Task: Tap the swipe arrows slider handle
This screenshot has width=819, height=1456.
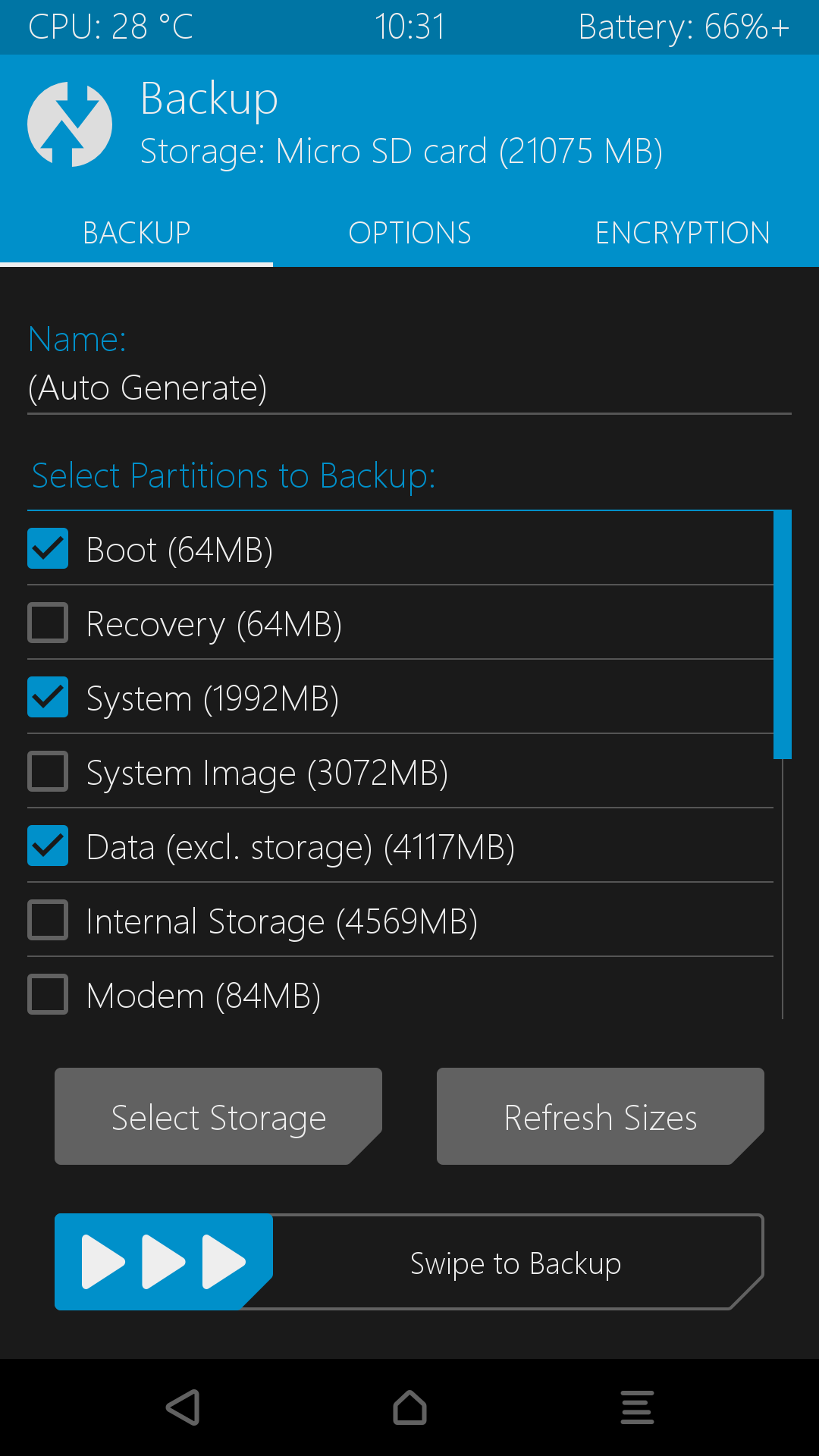Action: [x=164, y=1262]
